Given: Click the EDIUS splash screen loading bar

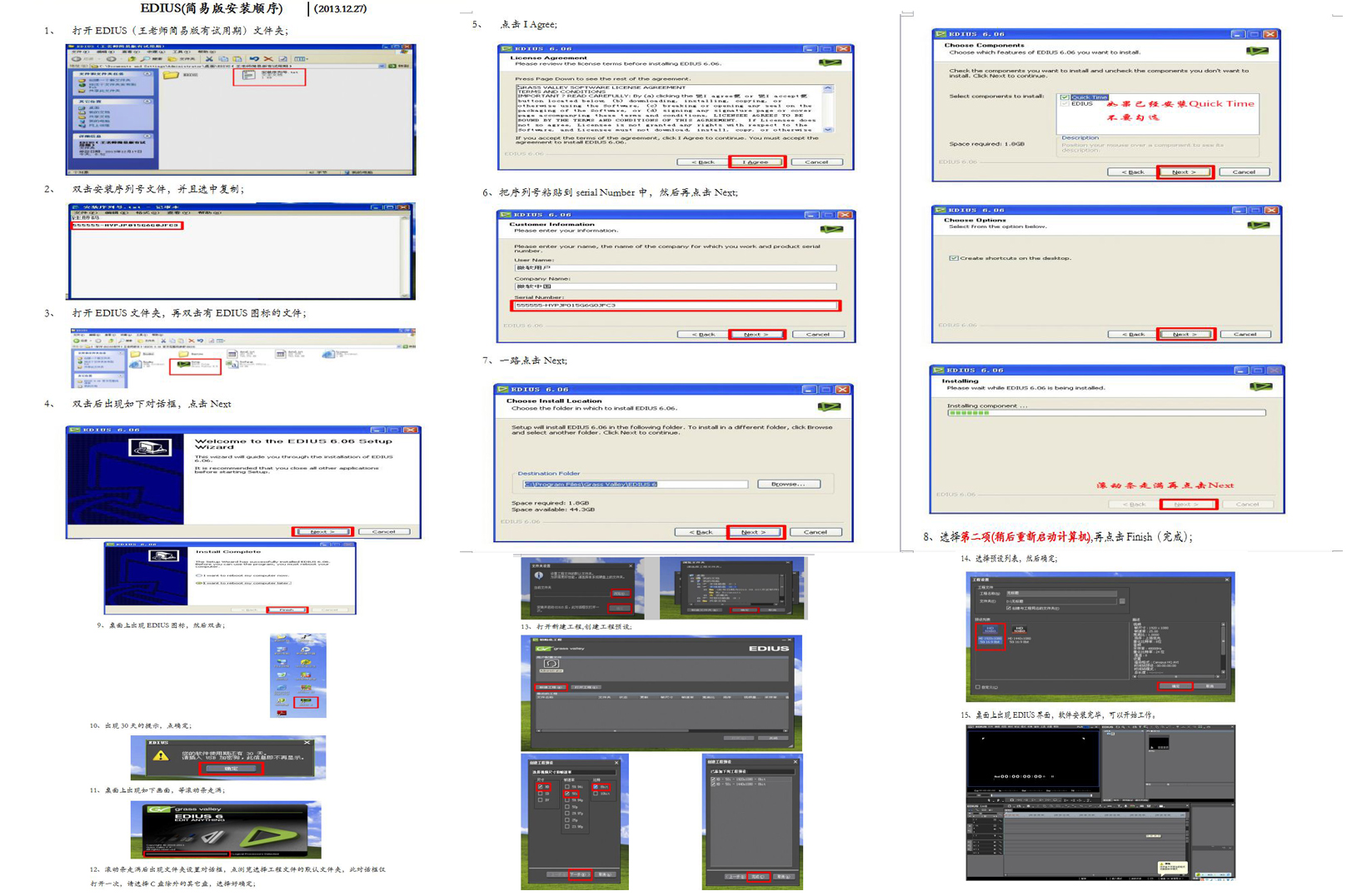Looking at the screenshot, I should pos(186,854).
